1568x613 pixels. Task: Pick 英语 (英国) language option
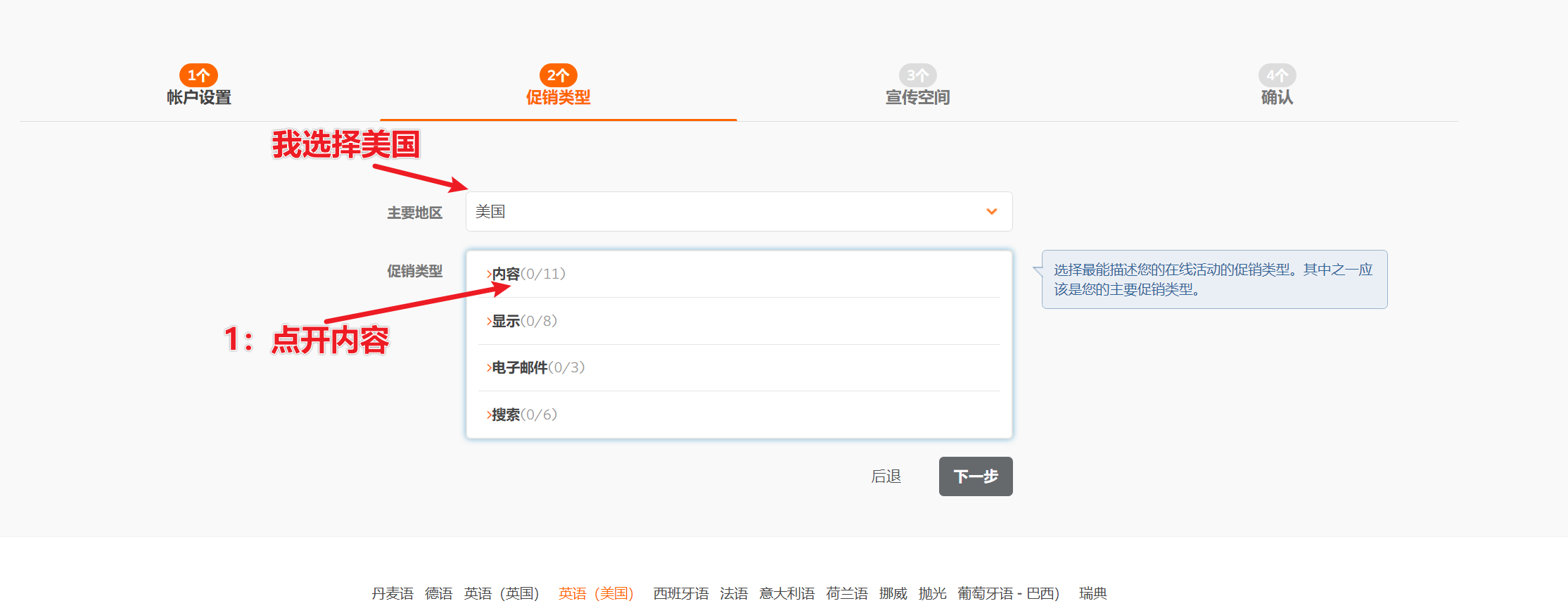coord(501,593)
